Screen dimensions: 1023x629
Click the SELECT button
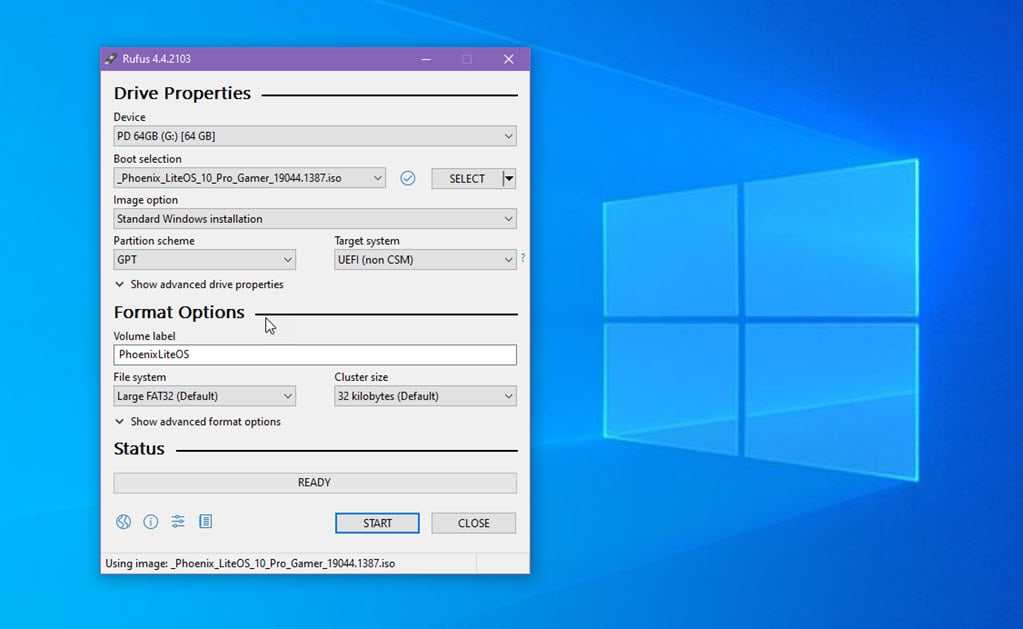coord(467,178)
